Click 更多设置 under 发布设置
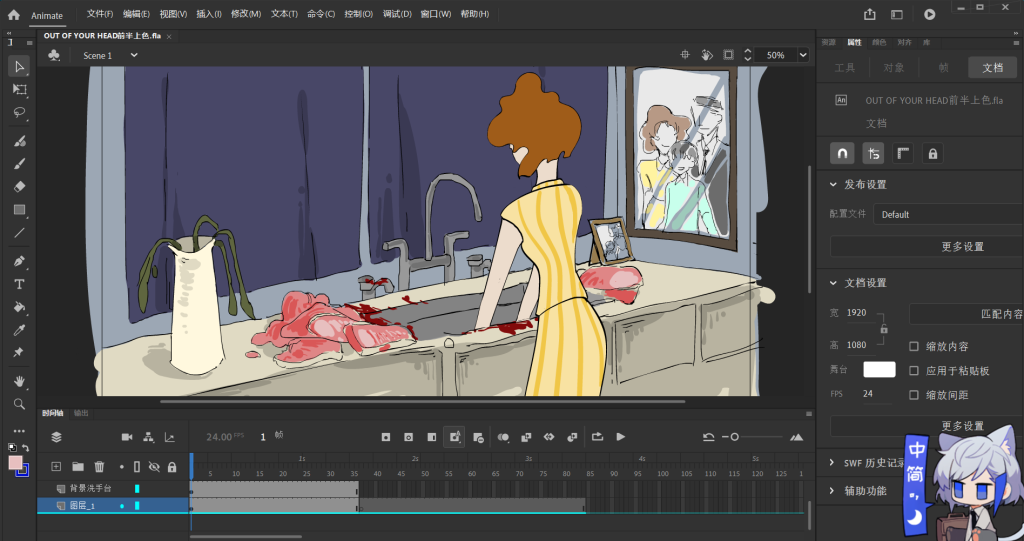 coord(927,246)
